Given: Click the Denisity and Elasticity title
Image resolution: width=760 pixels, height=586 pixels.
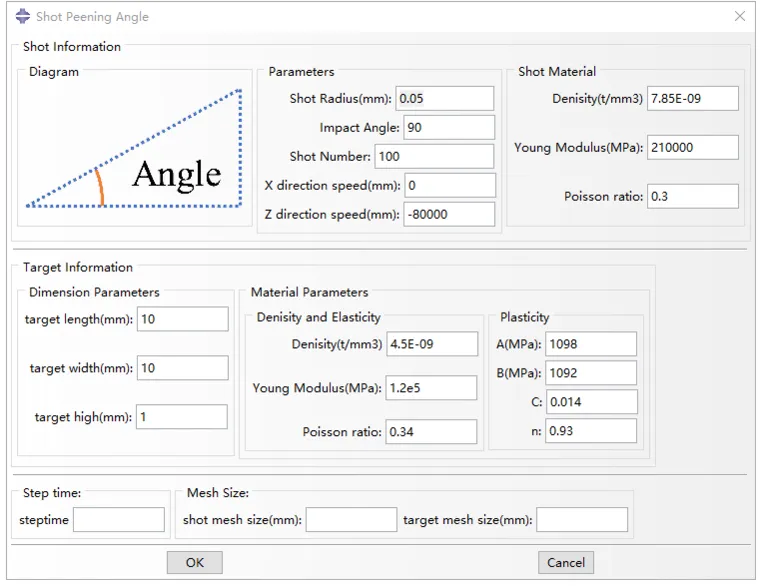Looking at the screenshot, I should point(318,317).
